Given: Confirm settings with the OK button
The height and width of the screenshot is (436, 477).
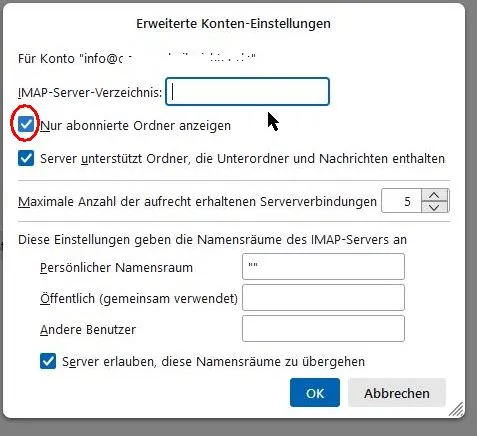Looking at the screenshot, I should (x=315, y=393).
